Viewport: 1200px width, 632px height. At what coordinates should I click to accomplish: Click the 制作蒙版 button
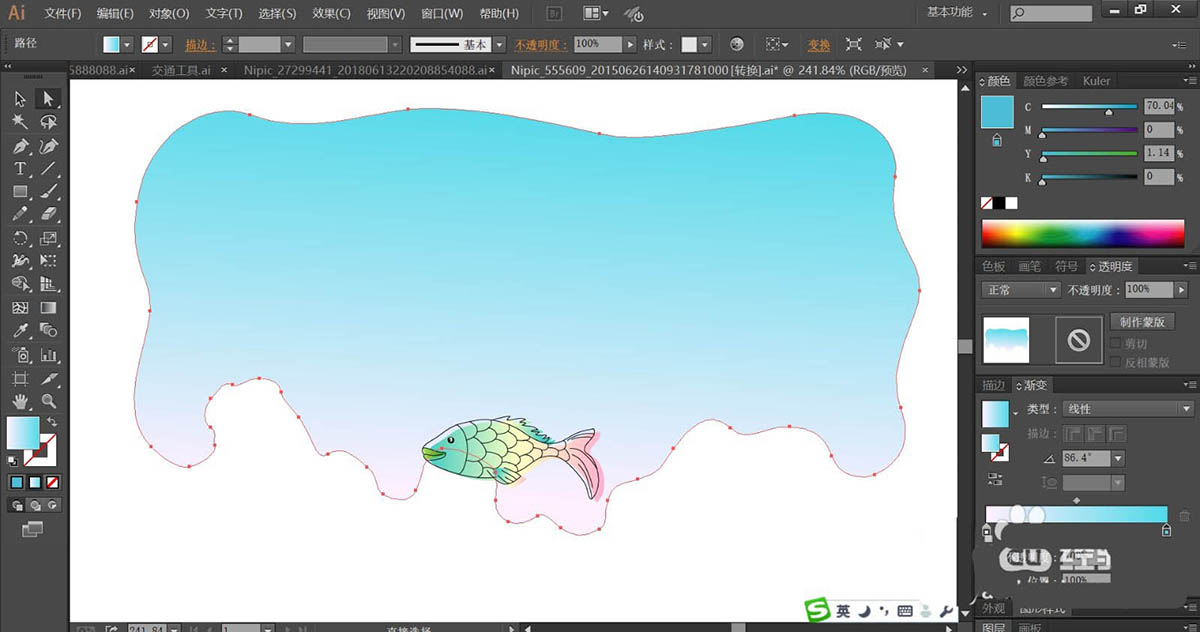1141,322
